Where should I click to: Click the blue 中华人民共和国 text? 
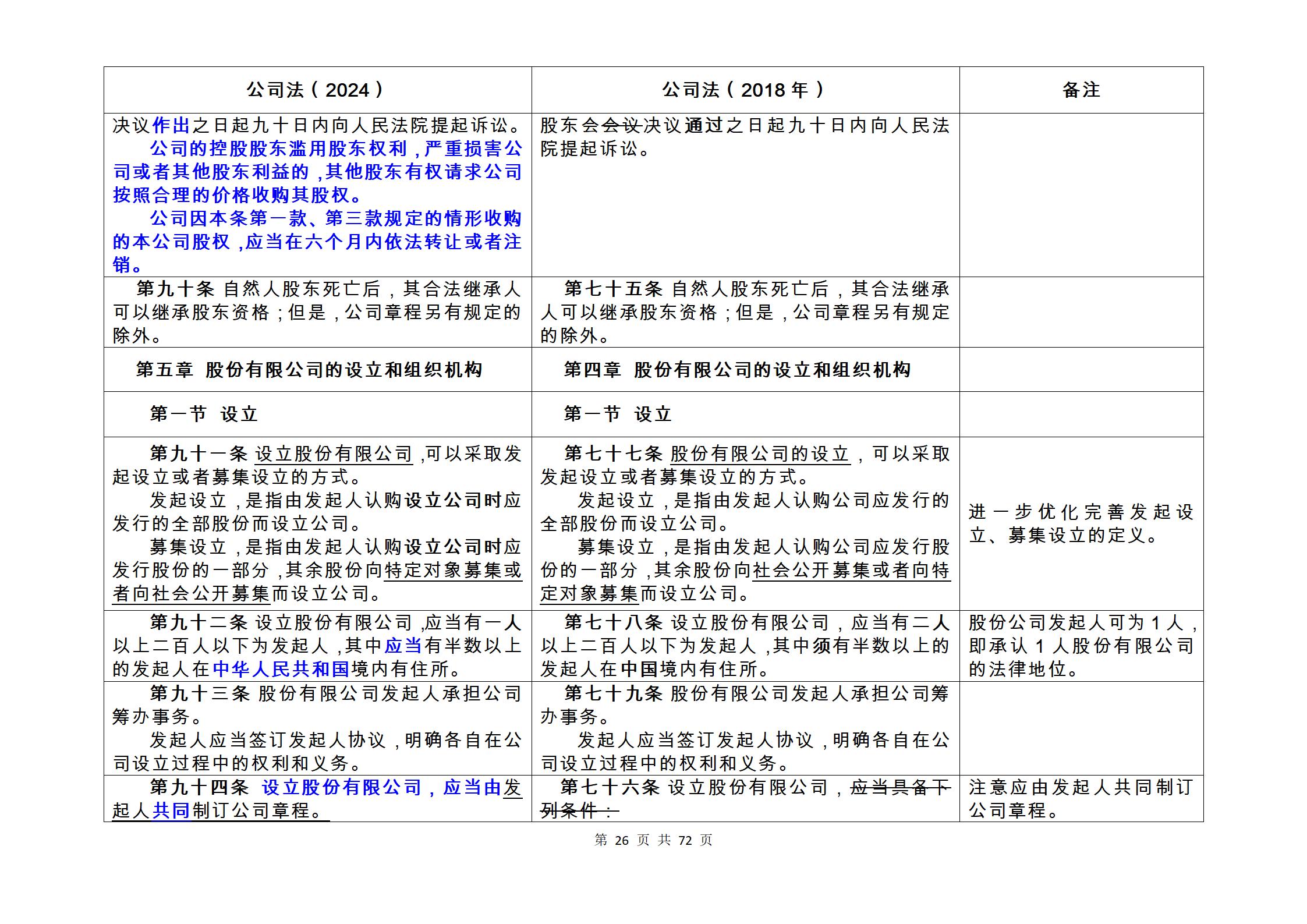point(281,669)
